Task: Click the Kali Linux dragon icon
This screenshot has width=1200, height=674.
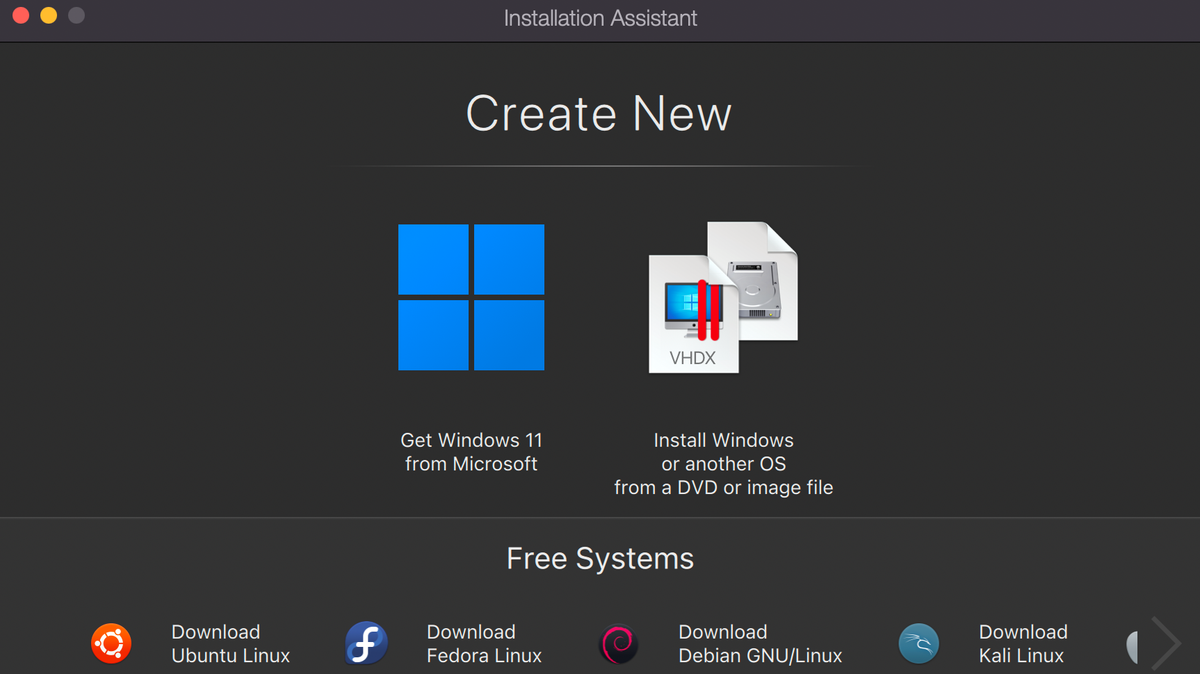Action: point(919,644)
